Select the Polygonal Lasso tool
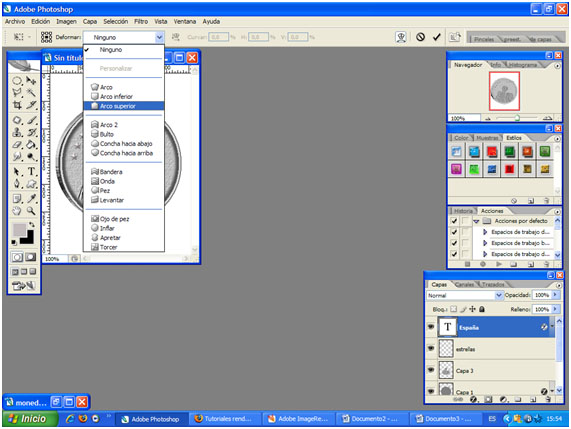 tap(17, 93)
